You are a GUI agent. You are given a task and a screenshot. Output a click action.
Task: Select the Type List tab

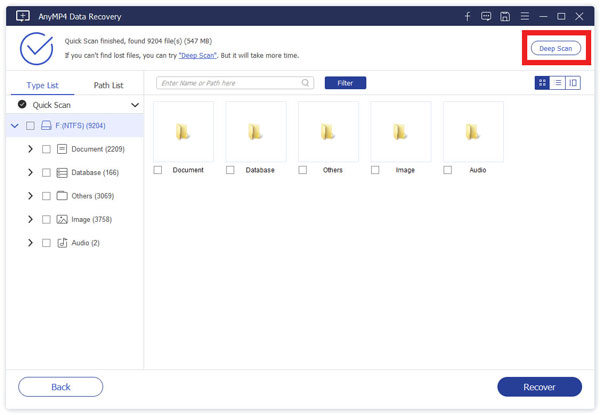tap(42, 85)
